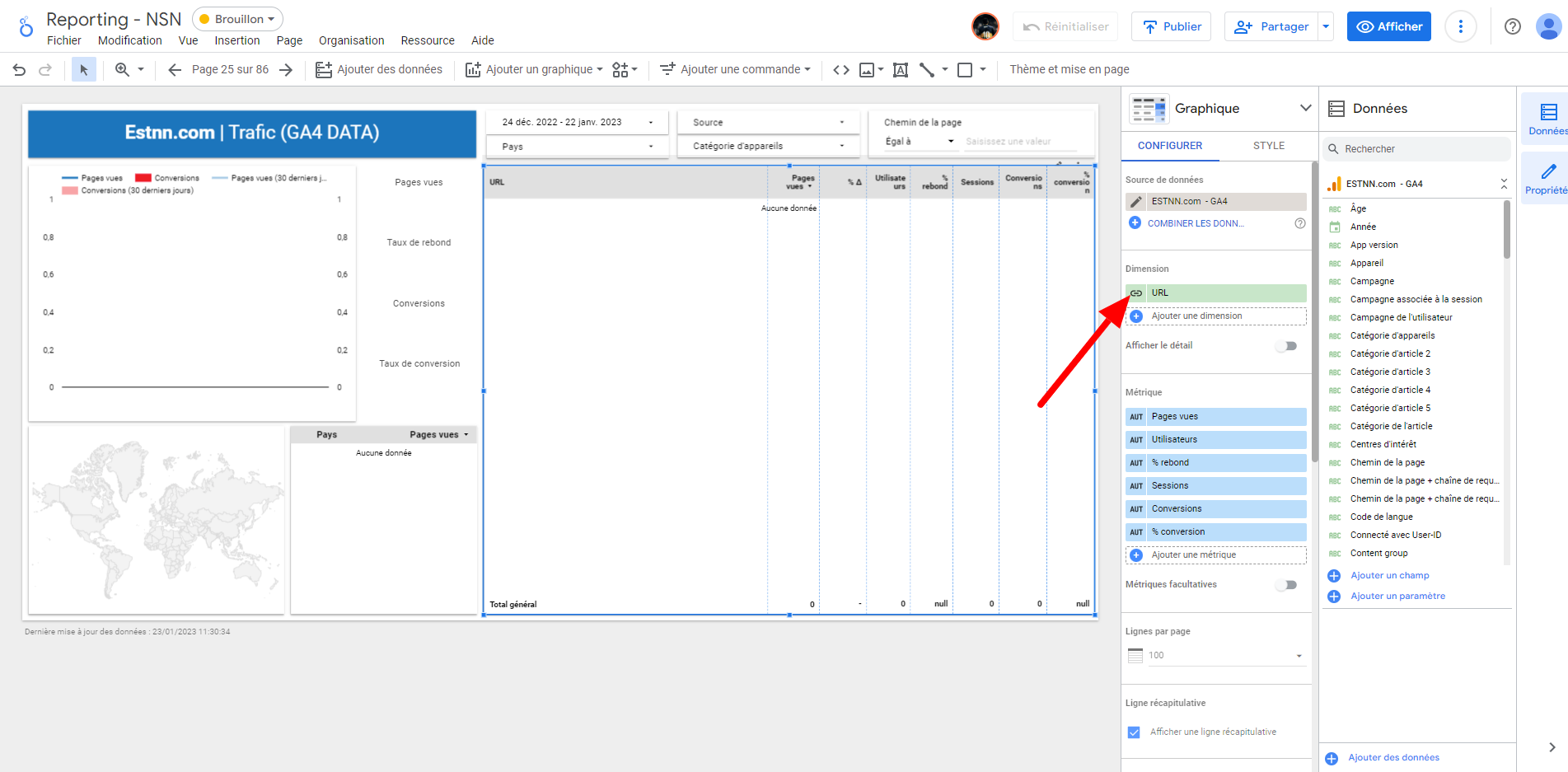Uncheck Afficher une ligne récapitulative
This screenshot has height=772, width=1568.
1134,732
